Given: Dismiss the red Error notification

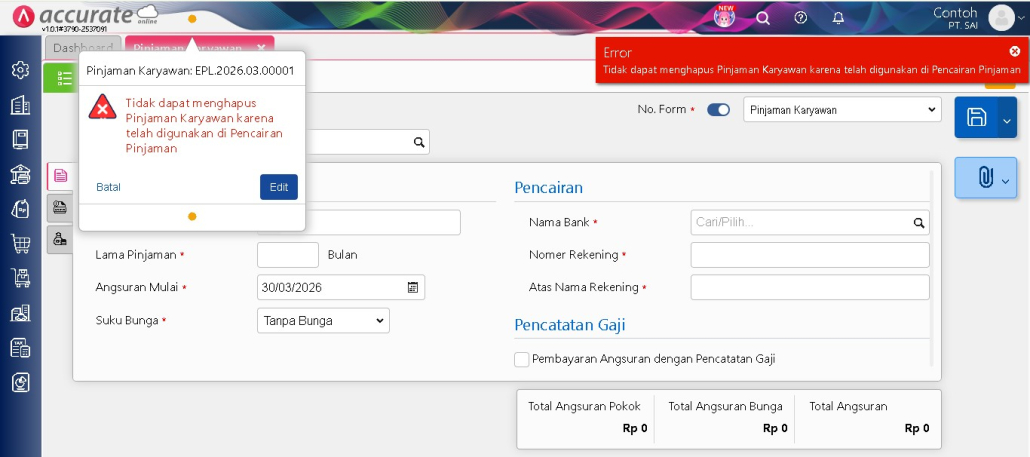Looking at the screenshot, I should [1014, 51].
